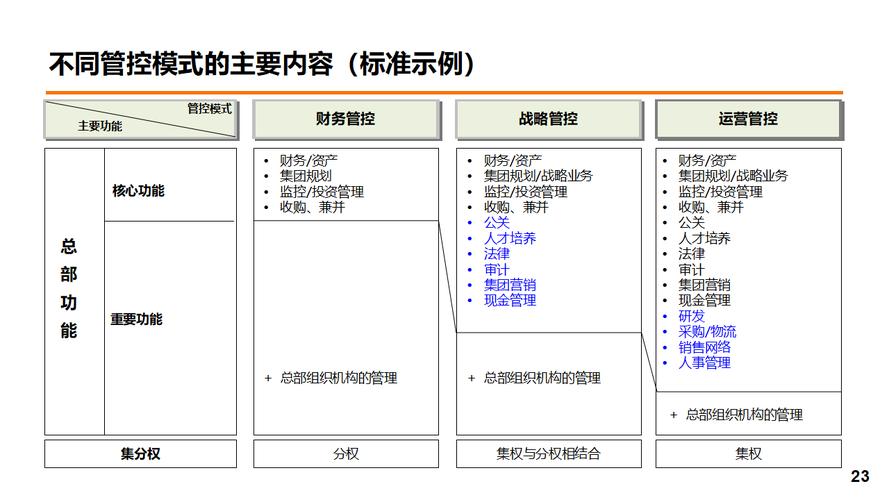Viewport: 889px width, 500px height.
Task: Select blue 人才培养 in the 战略管控 column
Action: tap(510, 238)
